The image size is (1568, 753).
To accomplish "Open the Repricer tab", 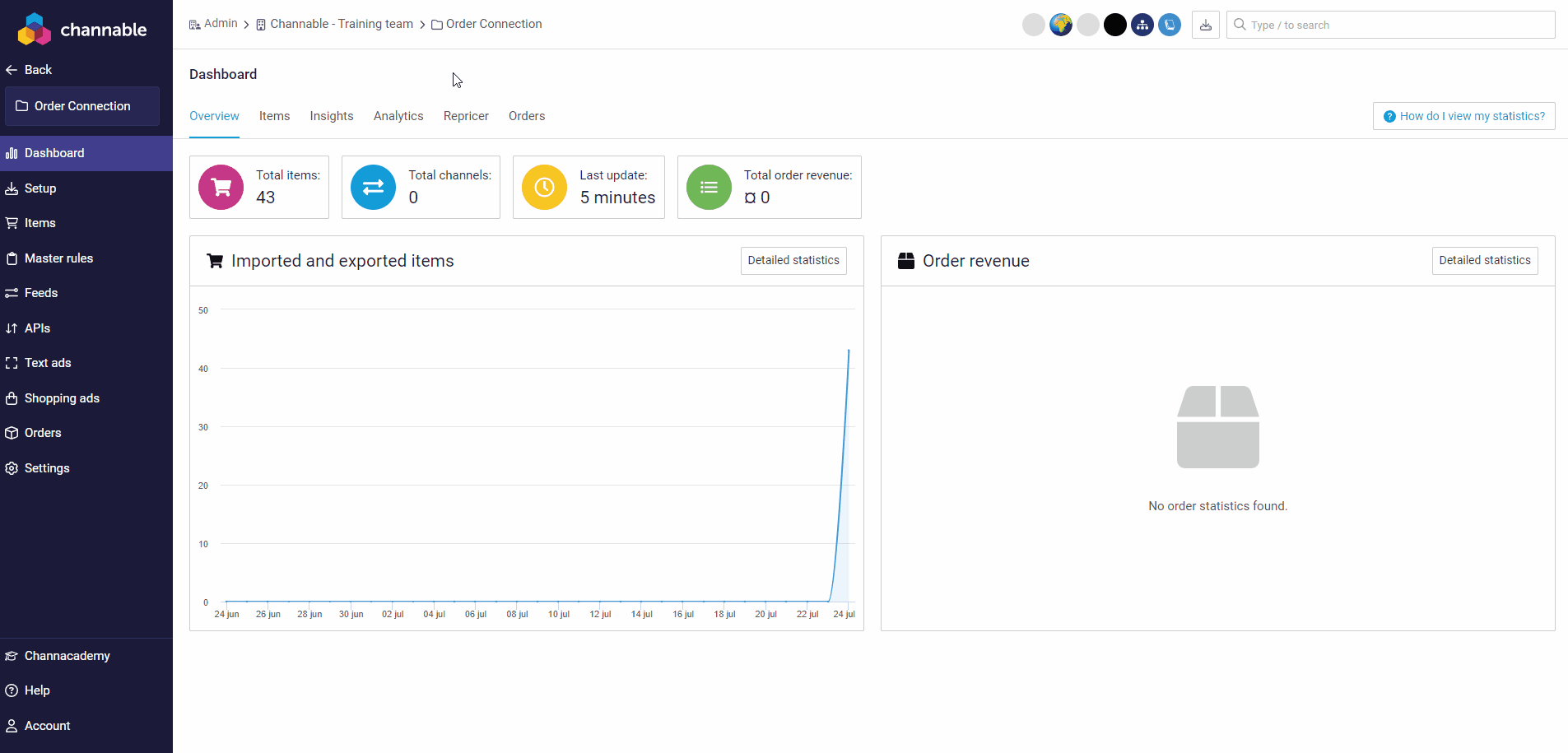I will point(466,116).
